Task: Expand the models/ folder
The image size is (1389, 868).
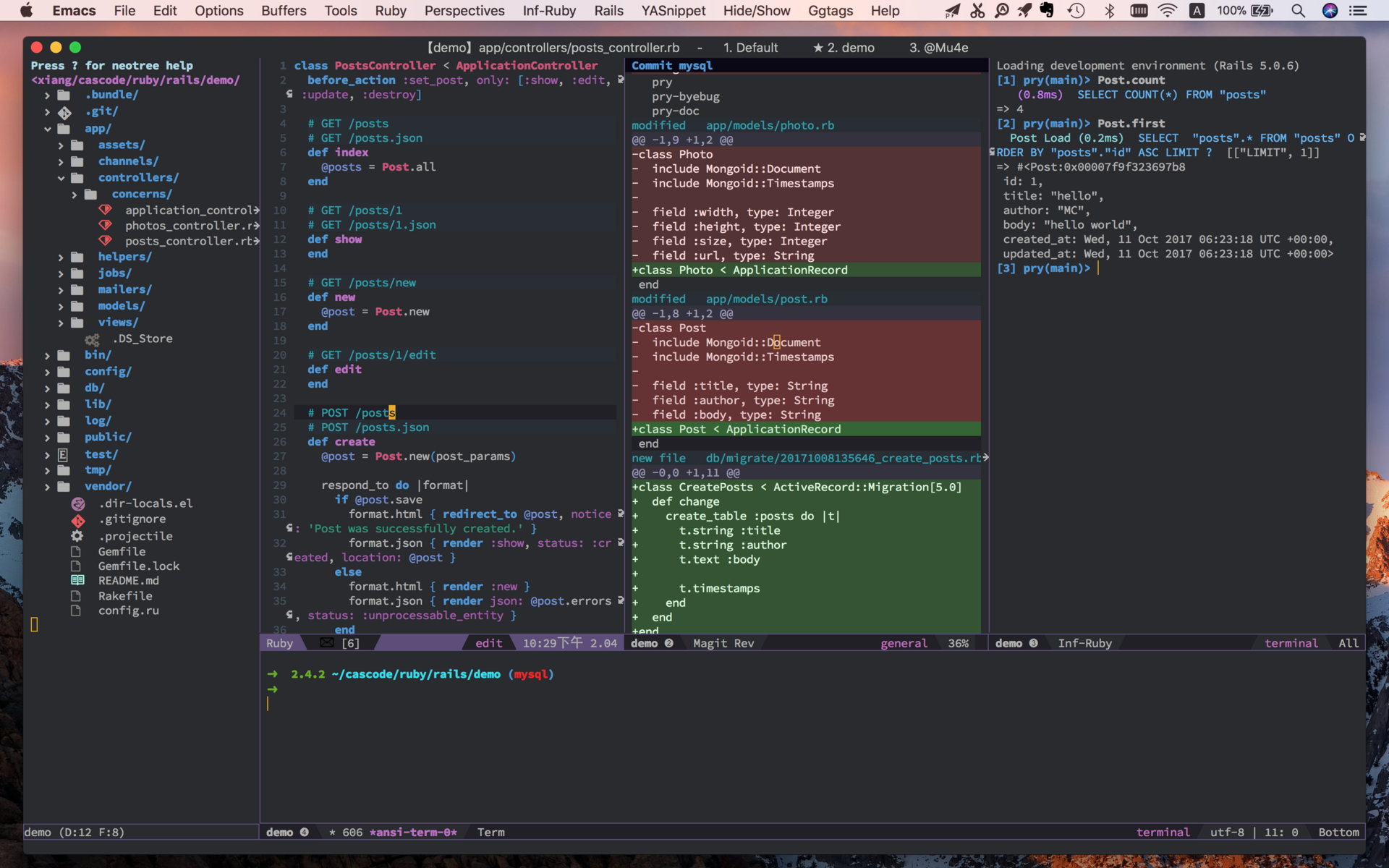Action: click(61, 306)
